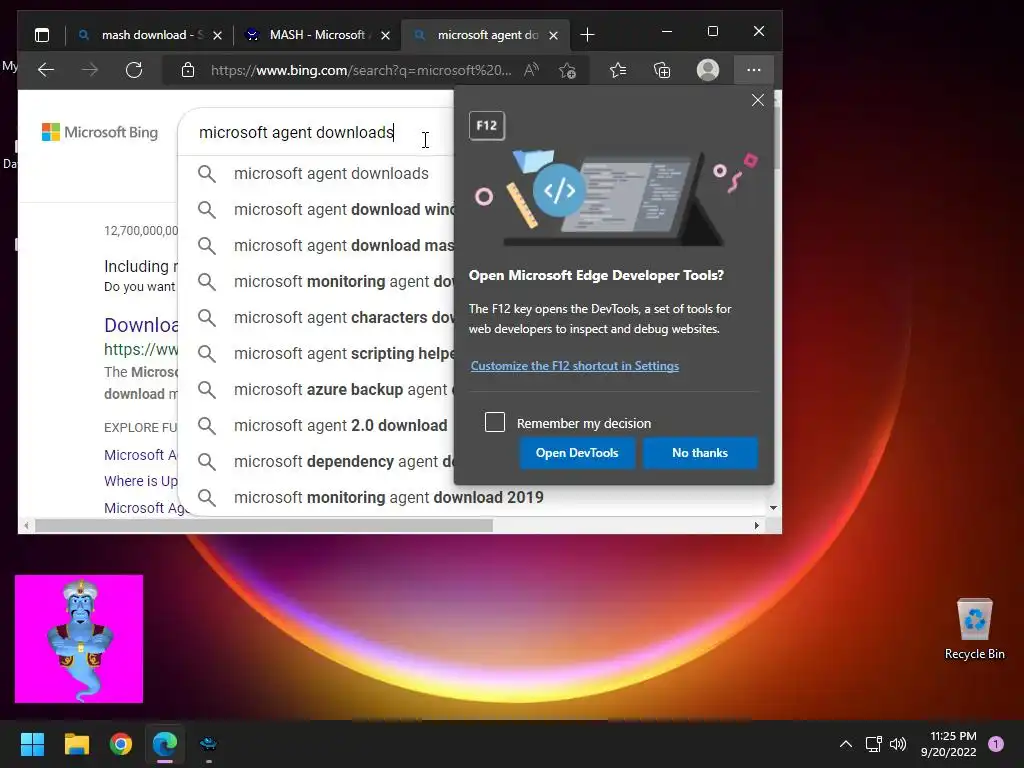Open volume control tray icon
This screenshot has width=1024, height=768.
click(898, 744)
